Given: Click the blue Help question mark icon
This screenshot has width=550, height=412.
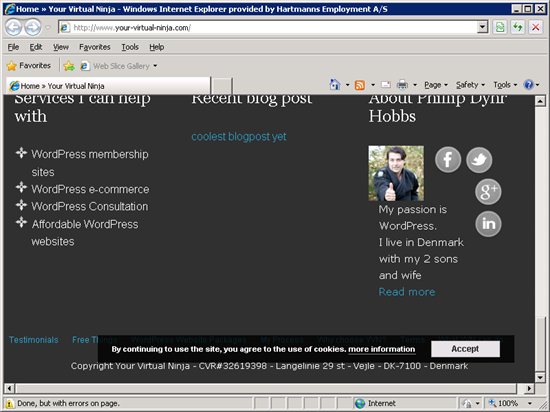Looking at the screenshot, I should click(528, 85).
